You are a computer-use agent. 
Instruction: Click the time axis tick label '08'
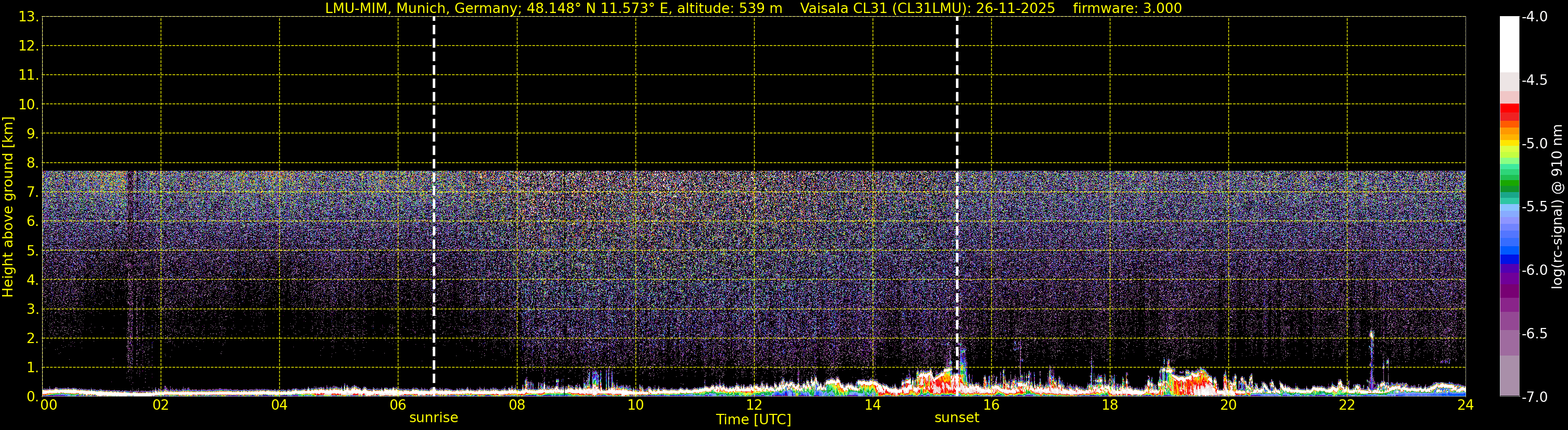[x=517, y=405]
